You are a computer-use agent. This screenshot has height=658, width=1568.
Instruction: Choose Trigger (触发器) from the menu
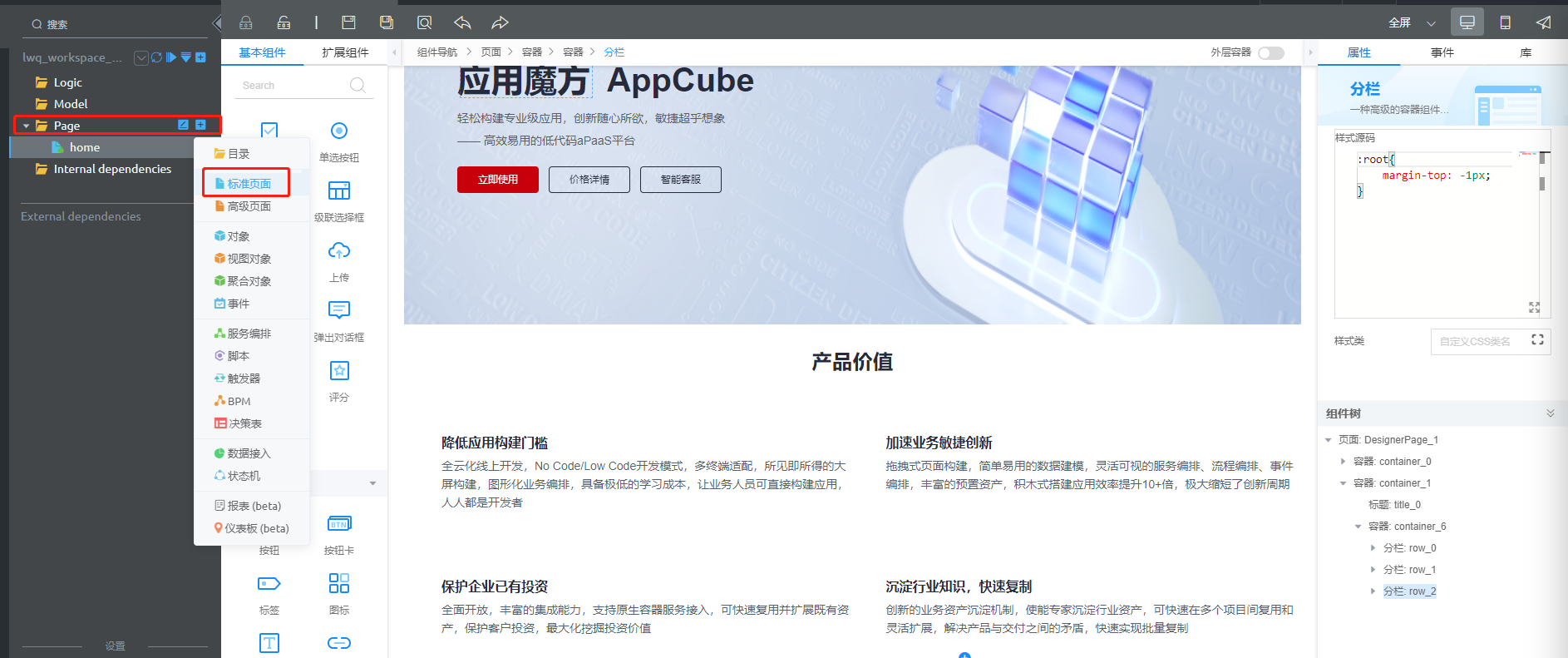(x=238, y=378)
